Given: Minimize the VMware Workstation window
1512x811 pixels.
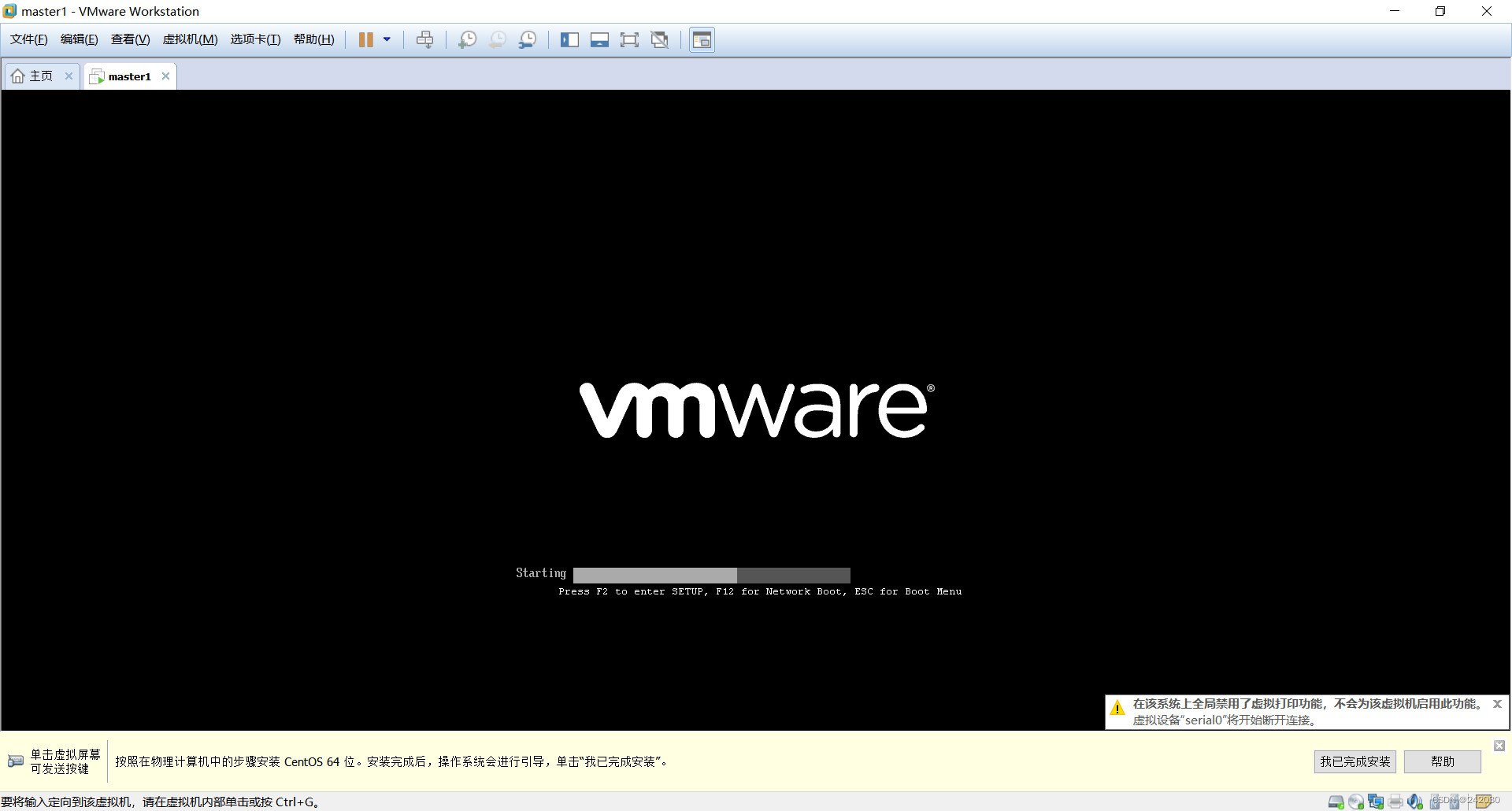Looking at the screenshot, I should tap(1395, 11).
